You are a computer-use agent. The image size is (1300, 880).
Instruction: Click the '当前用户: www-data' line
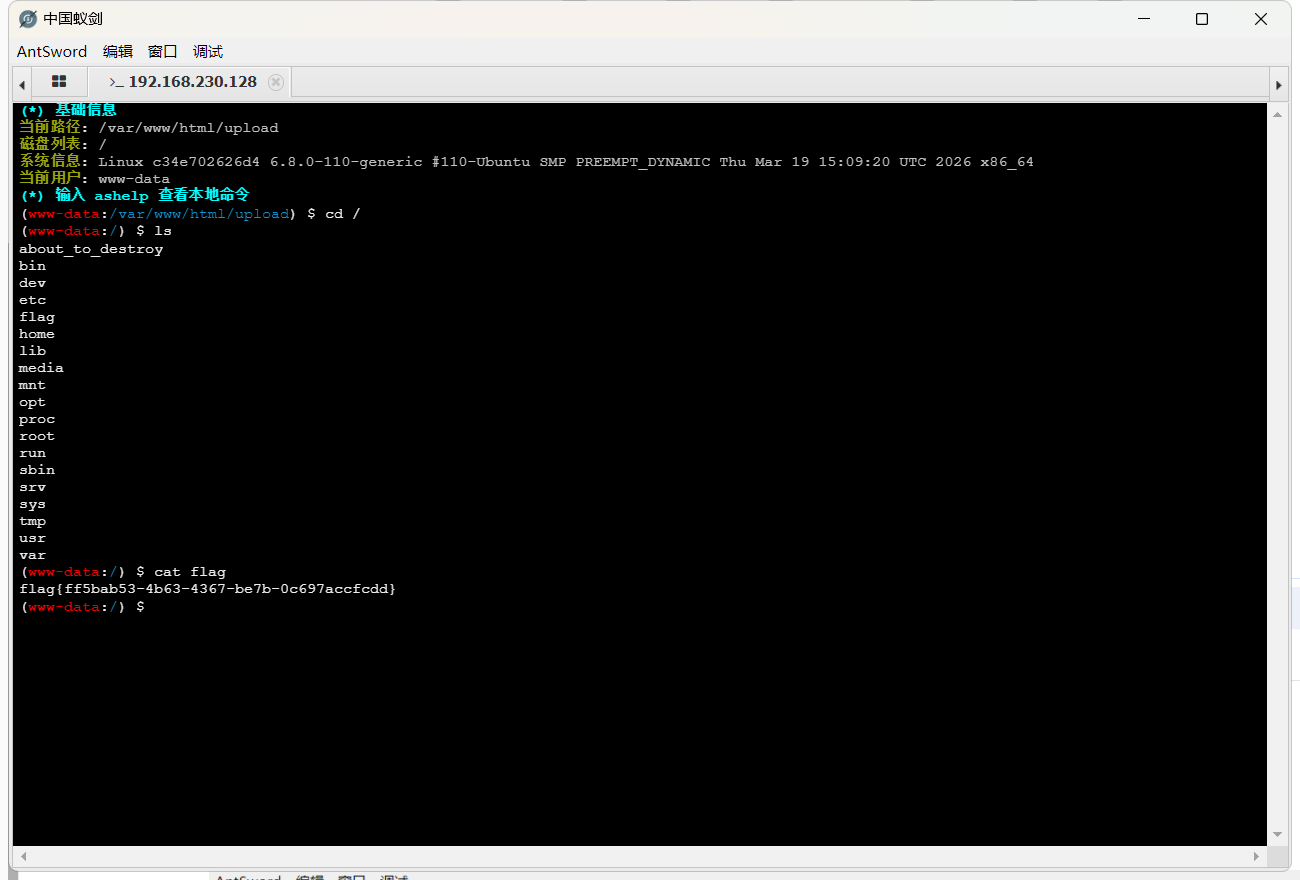(x=94, y=179)
